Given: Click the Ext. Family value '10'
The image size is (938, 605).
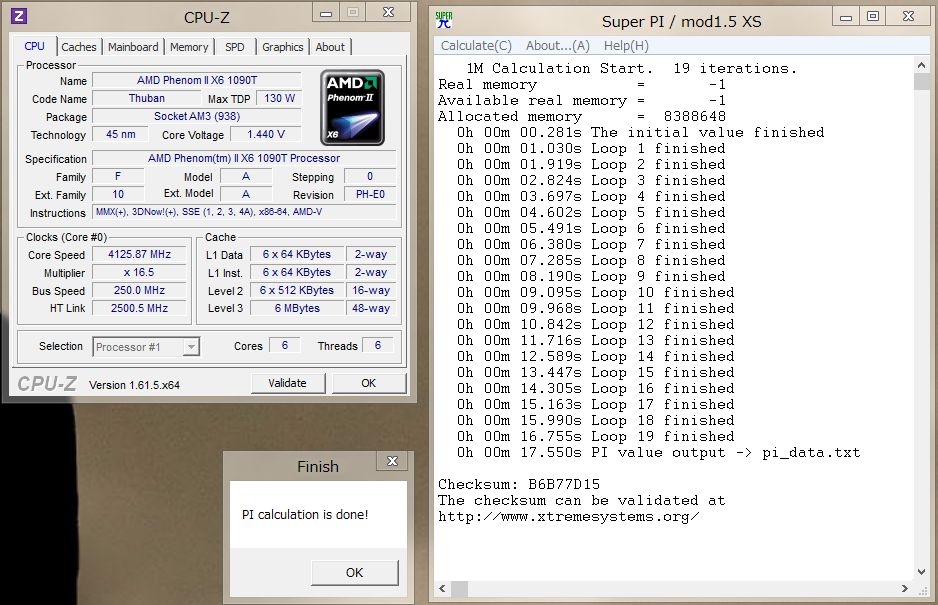Looking at the screenshot, I should tap(118, 194).
